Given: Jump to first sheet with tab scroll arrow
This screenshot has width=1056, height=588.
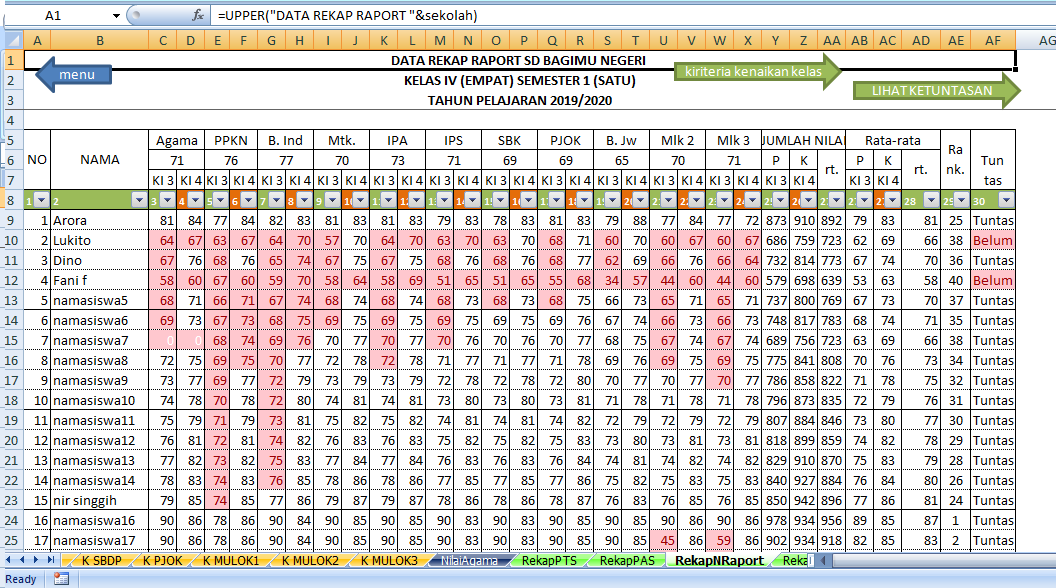Looking at the screenshot, I should click(x=9, y=560).
